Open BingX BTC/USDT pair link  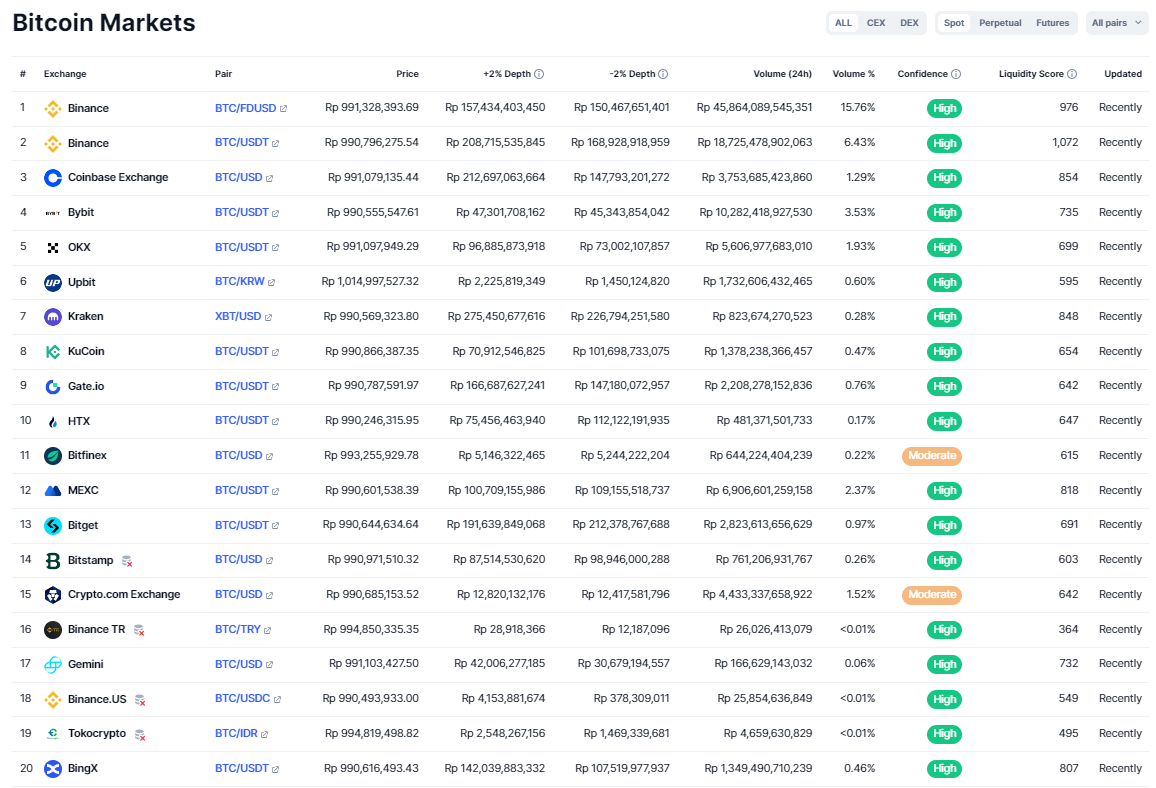[247, 768]
